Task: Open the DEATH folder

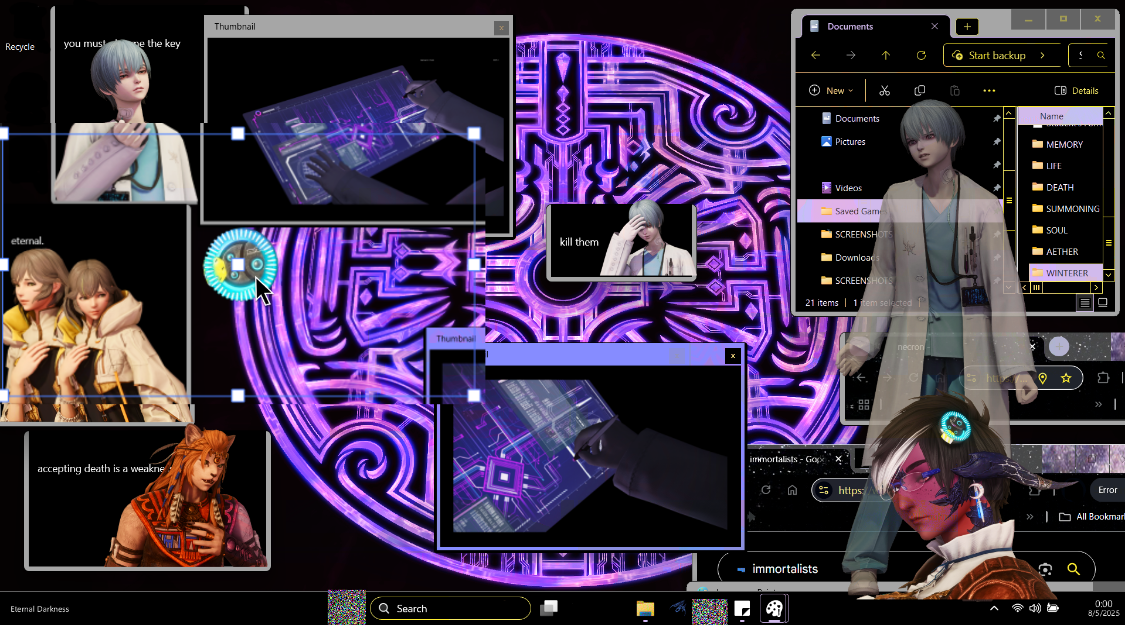Action: click(1053, 187)
